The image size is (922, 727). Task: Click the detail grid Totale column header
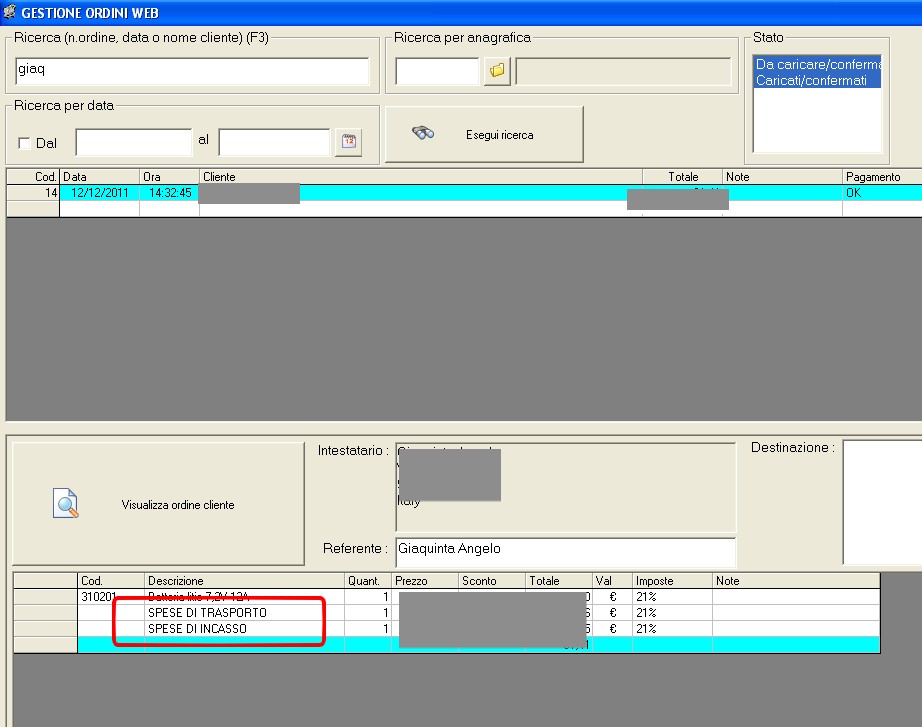coord(559,581)
